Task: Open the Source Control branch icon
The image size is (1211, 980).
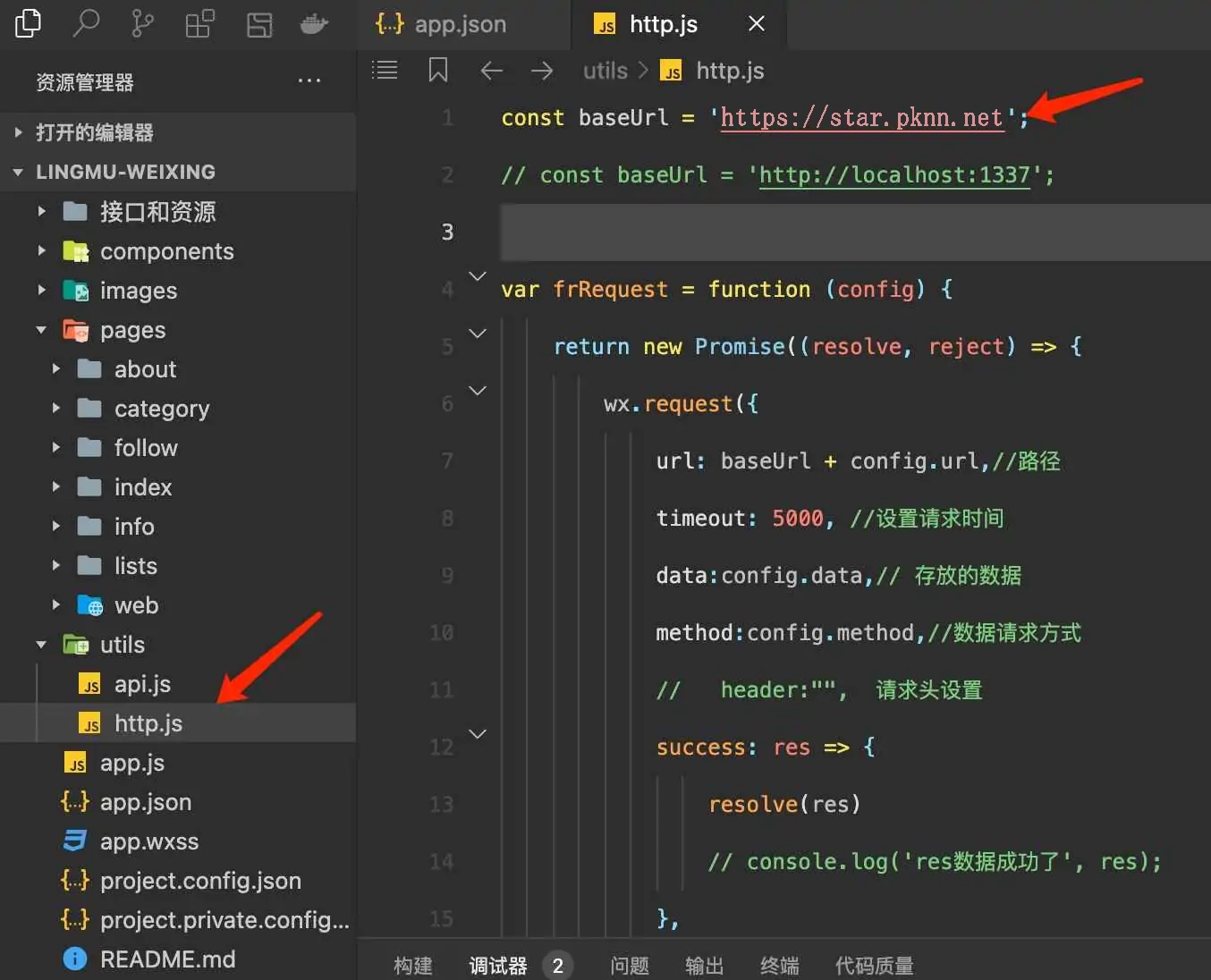Action: (142, 23)
